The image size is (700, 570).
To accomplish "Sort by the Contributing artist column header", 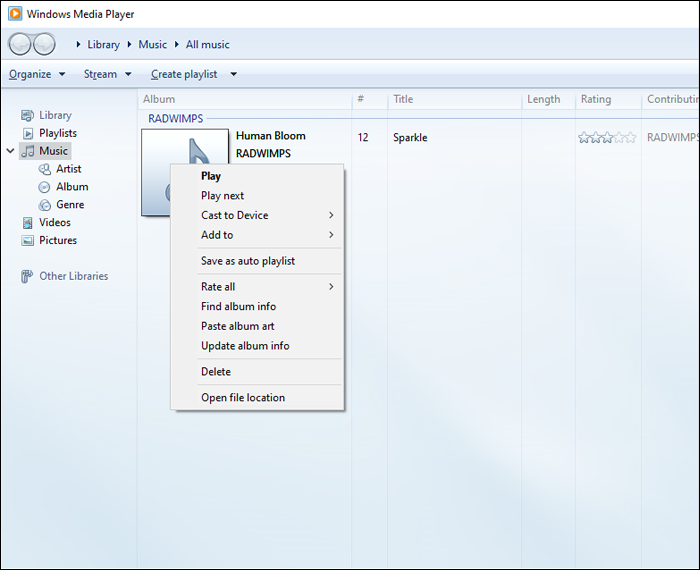I will (x=671, y=99).
